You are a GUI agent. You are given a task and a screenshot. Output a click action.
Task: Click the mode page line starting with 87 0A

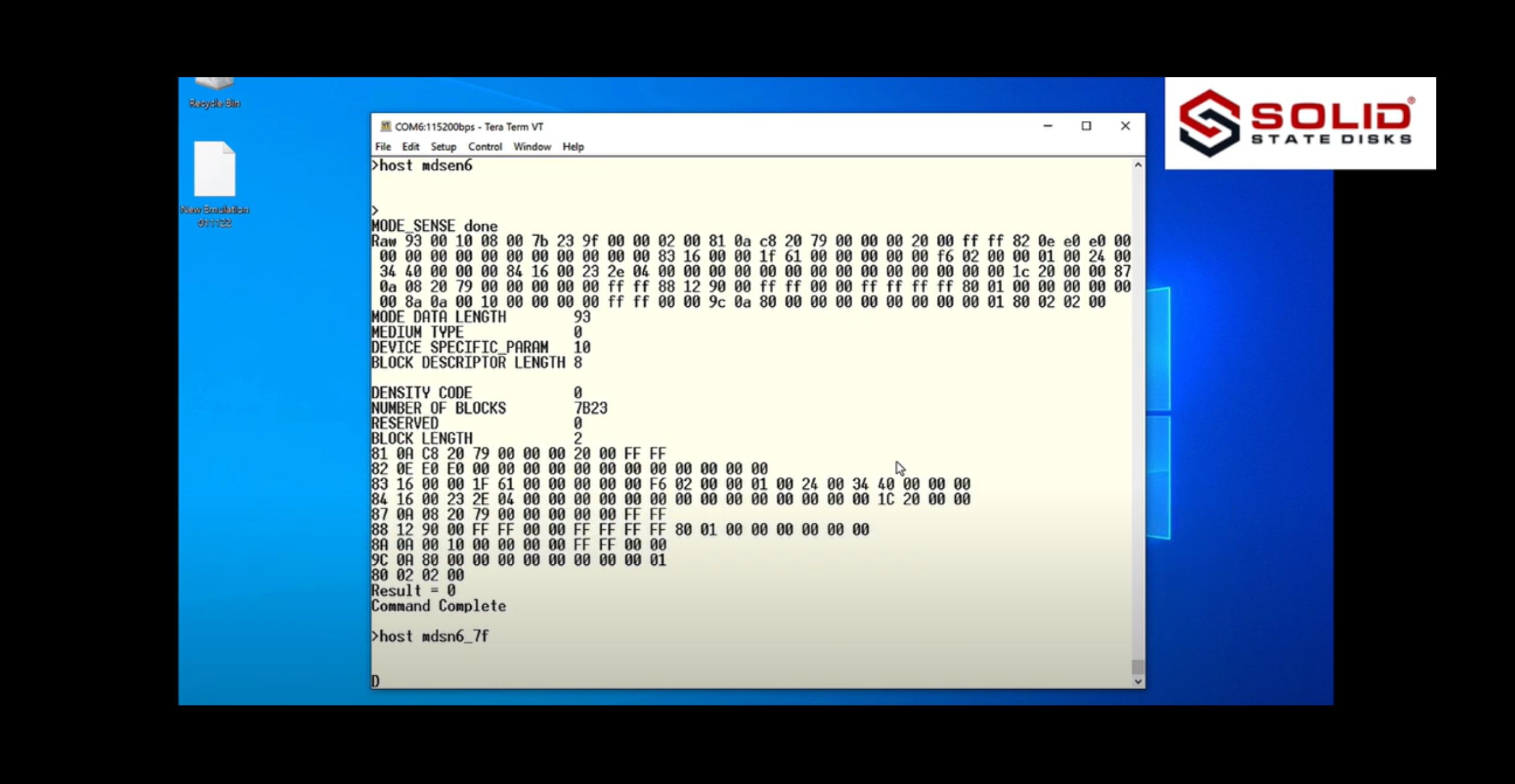pos(519,515)
